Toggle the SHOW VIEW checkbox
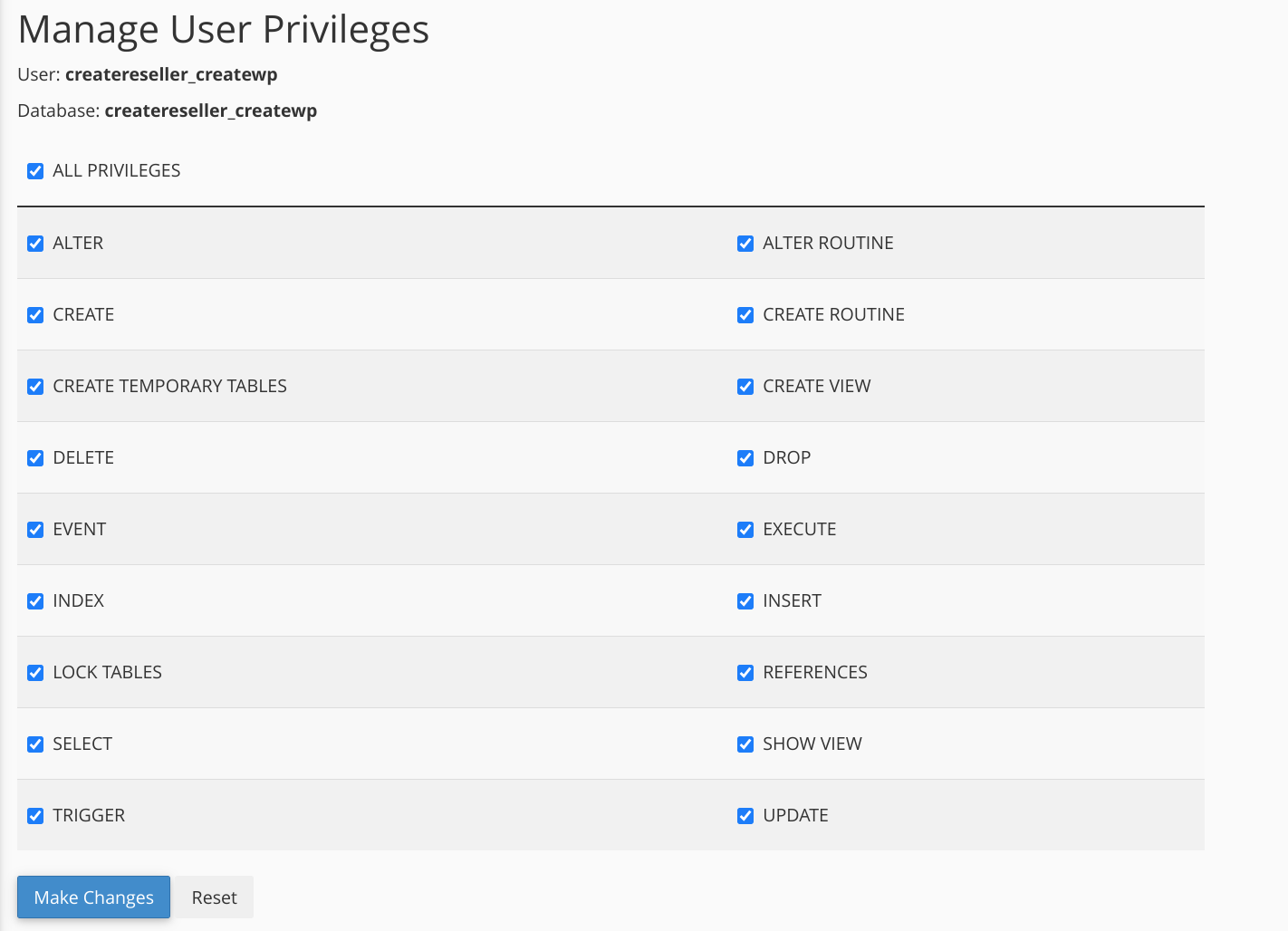 (745, 744)
